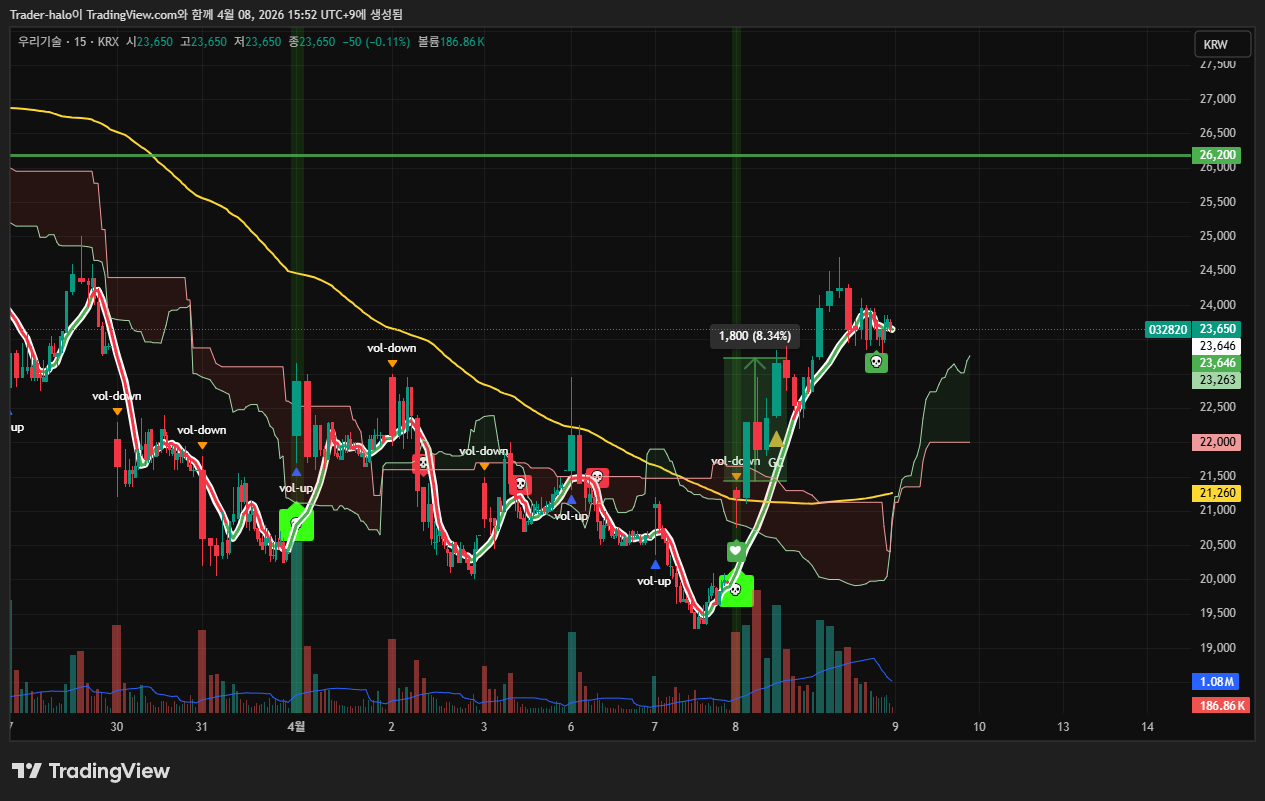Click the 19,000 tick on price scale
This screenshot has width=1265, height=801.
1217,648
